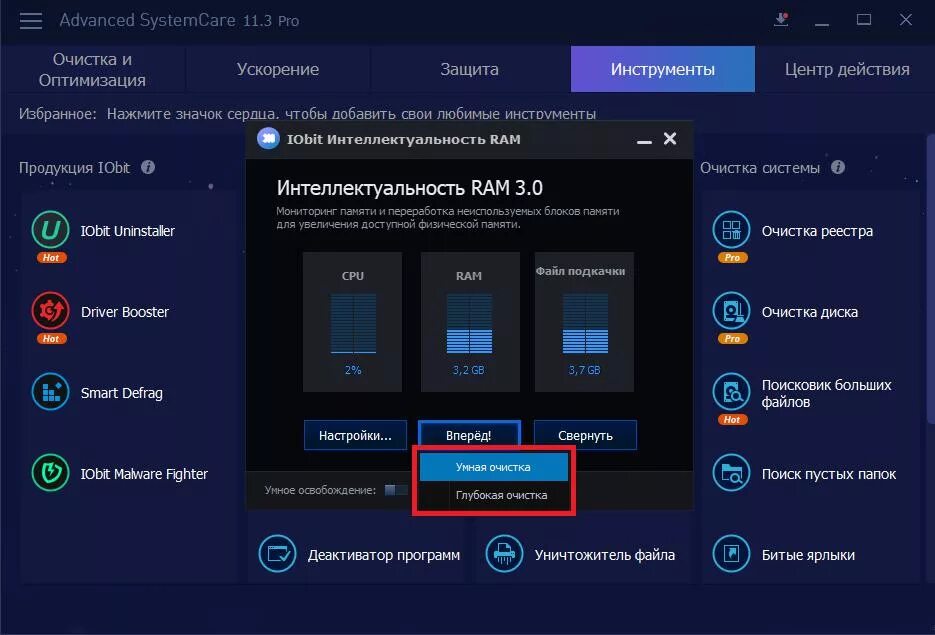
Task: Open the Центр действия tab
Action: click(x=847, y=69)
